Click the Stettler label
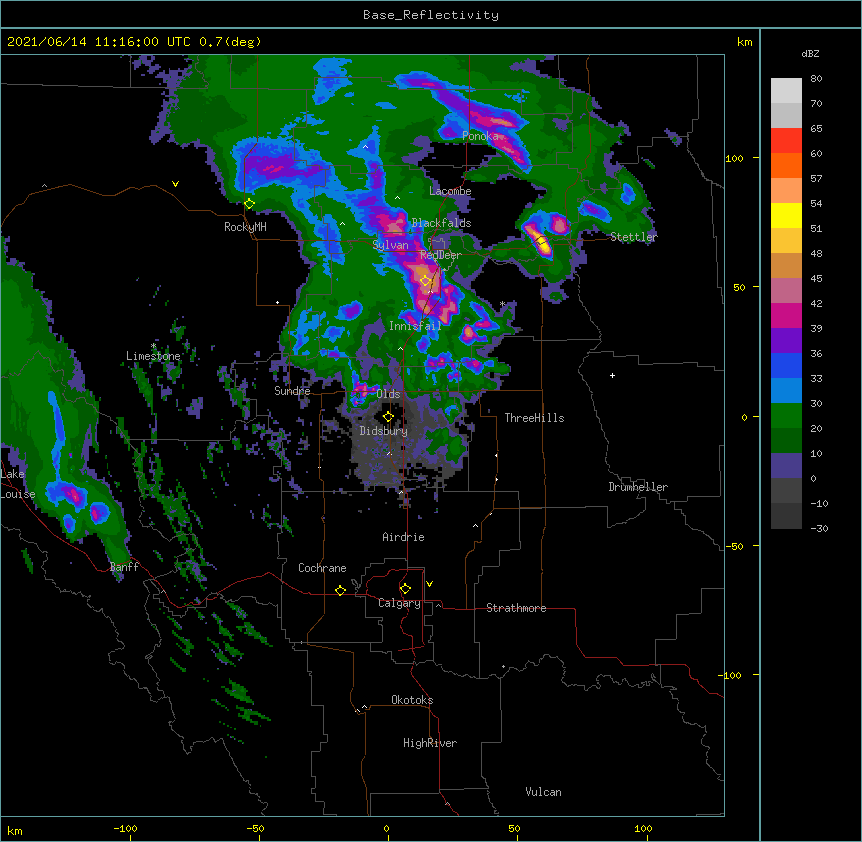This screenshot has width=862, height=842. tap(633, 237)
